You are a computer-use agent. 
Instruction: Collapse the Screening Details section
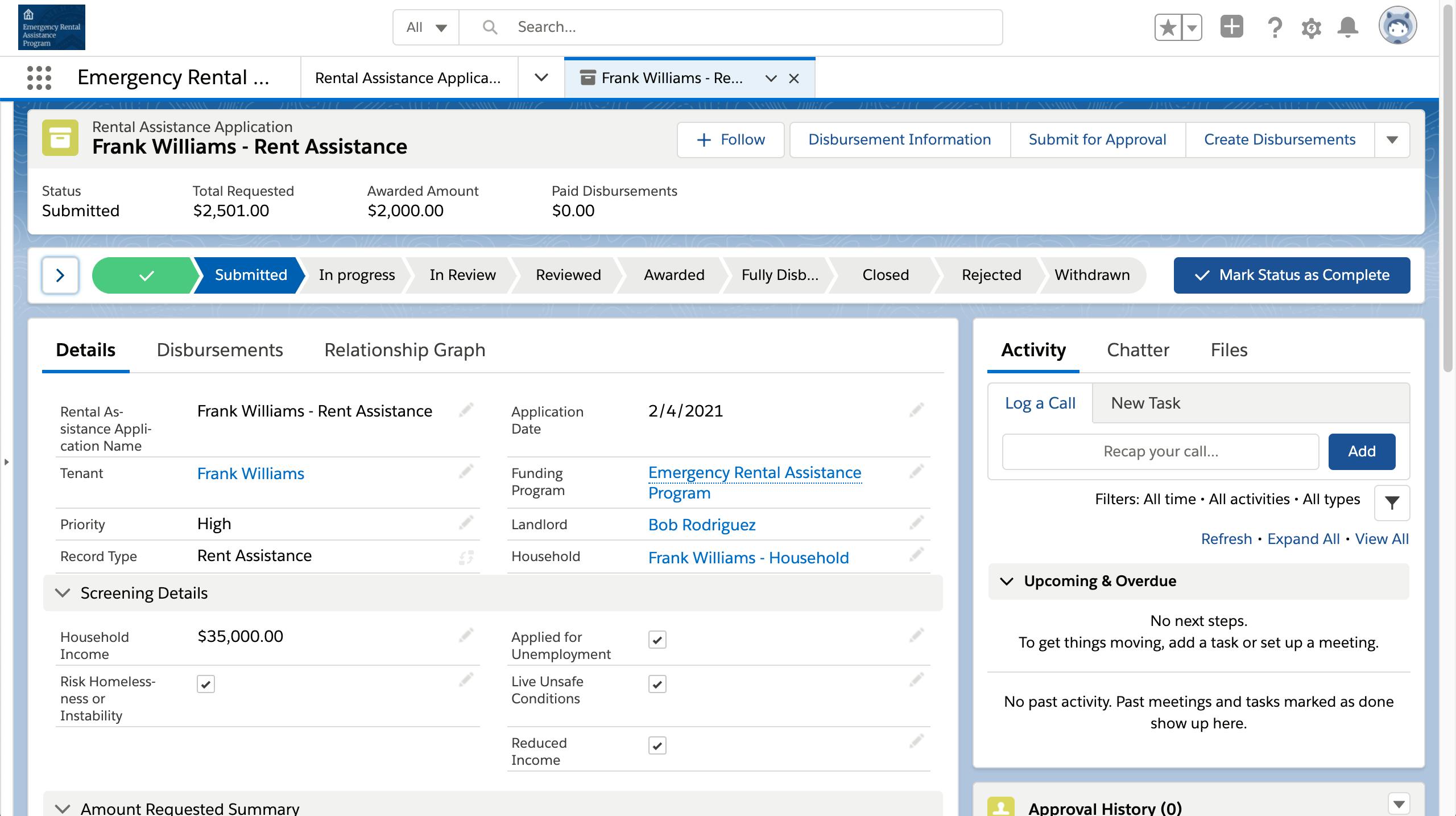click(x=63, y=593)
